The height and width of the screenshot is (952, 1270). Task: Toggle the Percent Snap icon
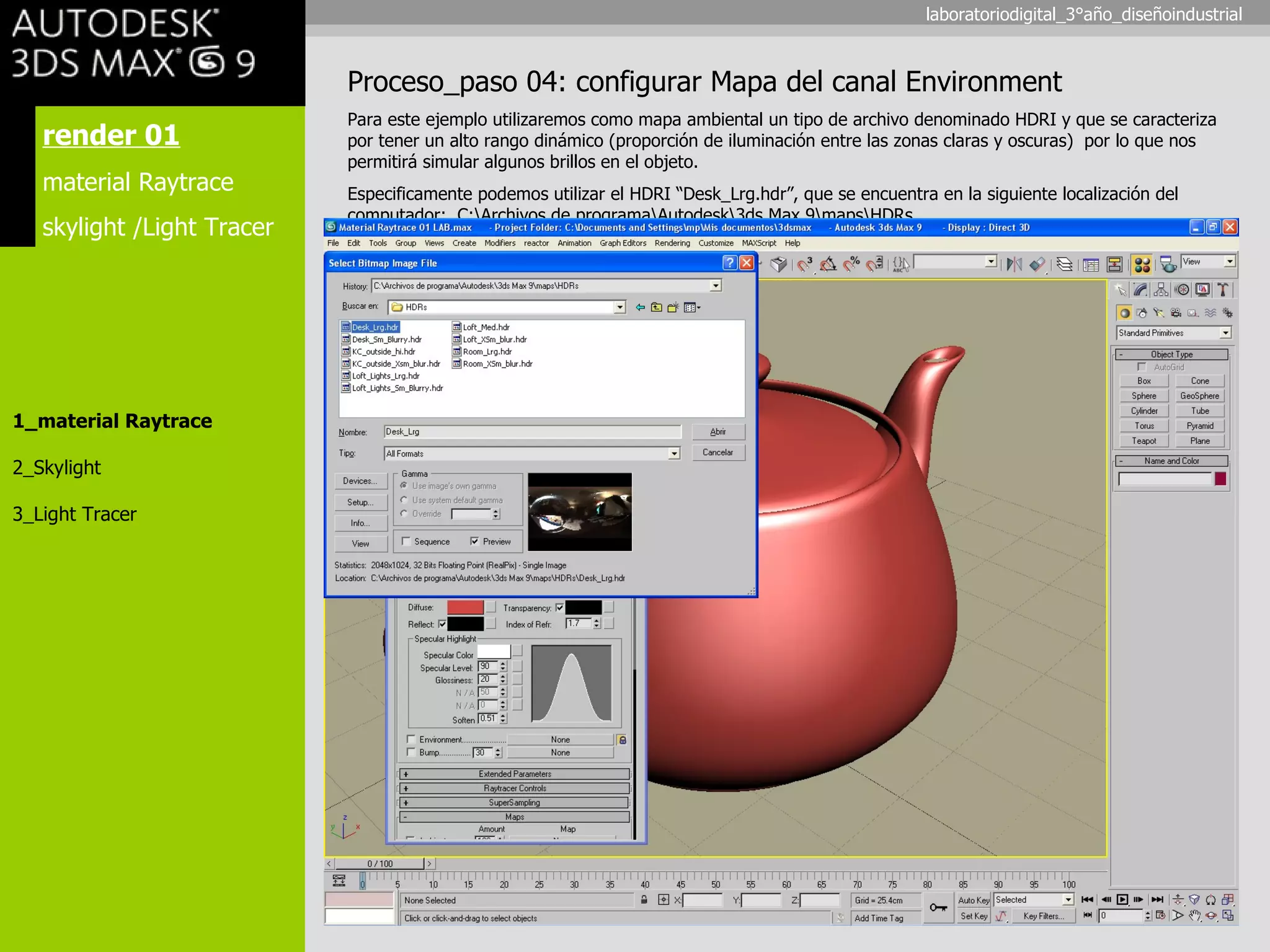pos(852,265)
